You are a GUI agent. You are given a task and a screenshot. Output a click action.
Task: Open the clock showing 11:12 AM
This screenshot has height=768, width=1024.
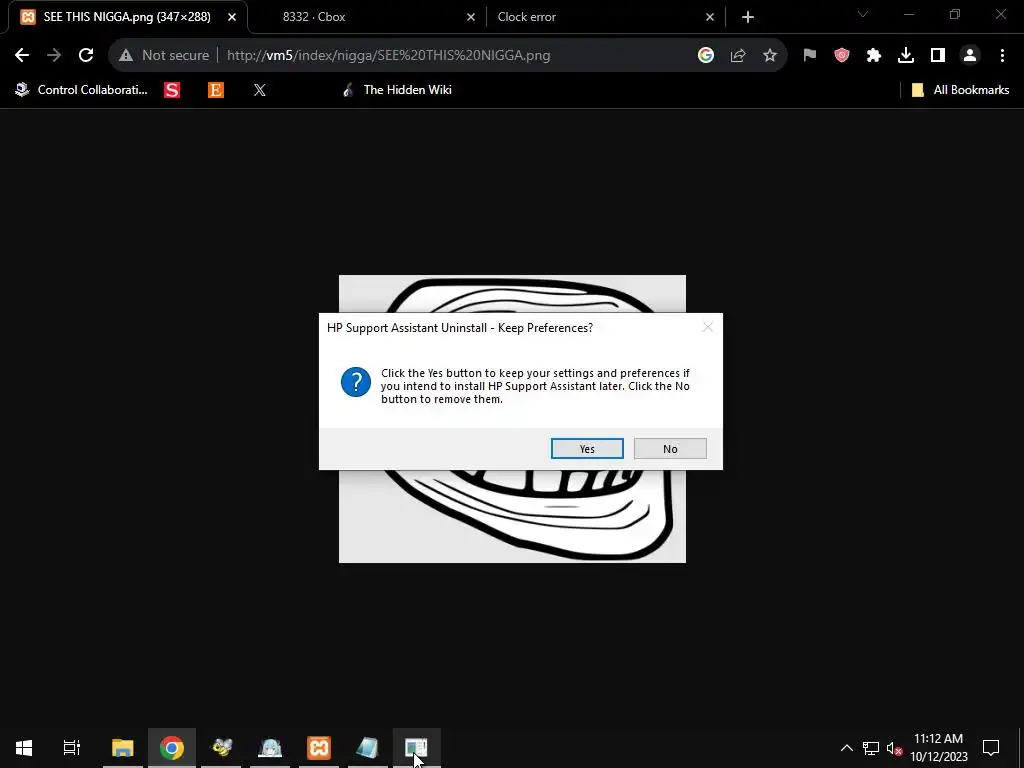click(938, 748)
